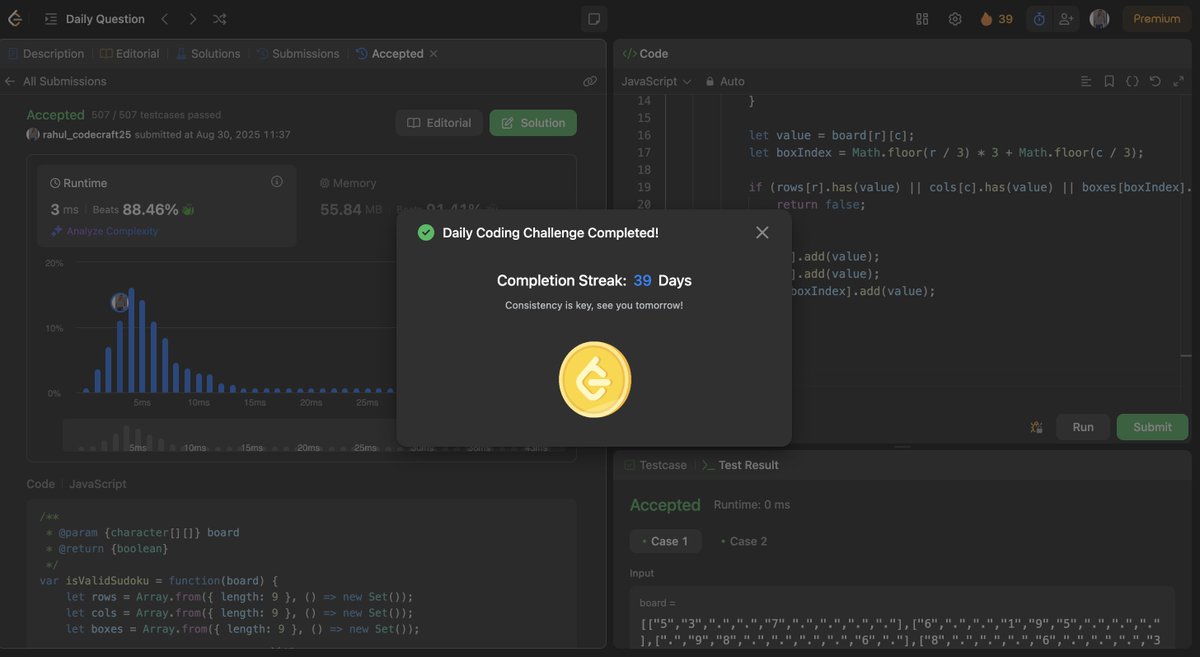Screen dimensions: 1200x657
Task: Open the notes sticky icon
Action: 594,19
